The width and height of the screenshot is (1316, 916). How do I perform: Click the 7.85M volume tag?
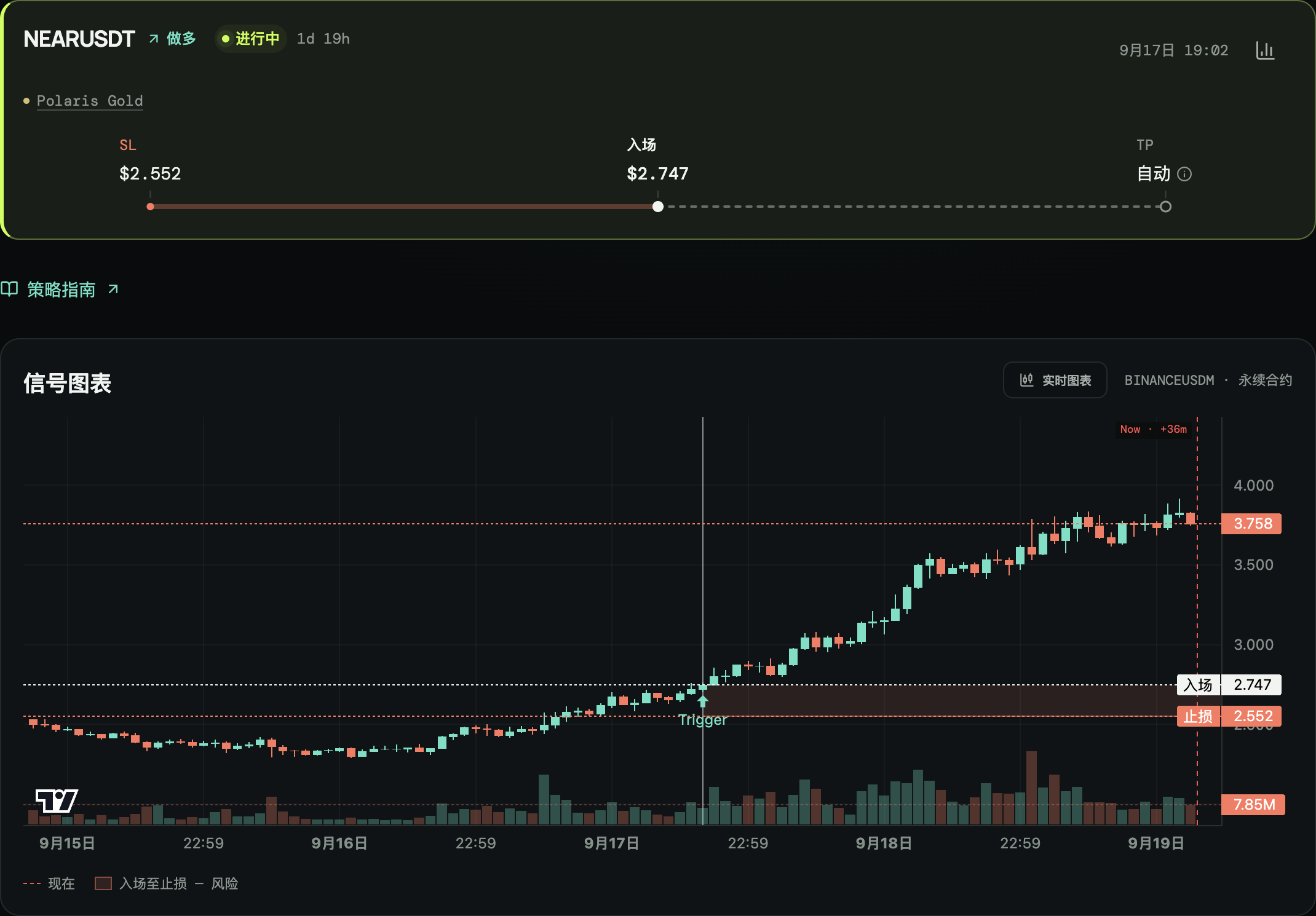click(1253, 805)
